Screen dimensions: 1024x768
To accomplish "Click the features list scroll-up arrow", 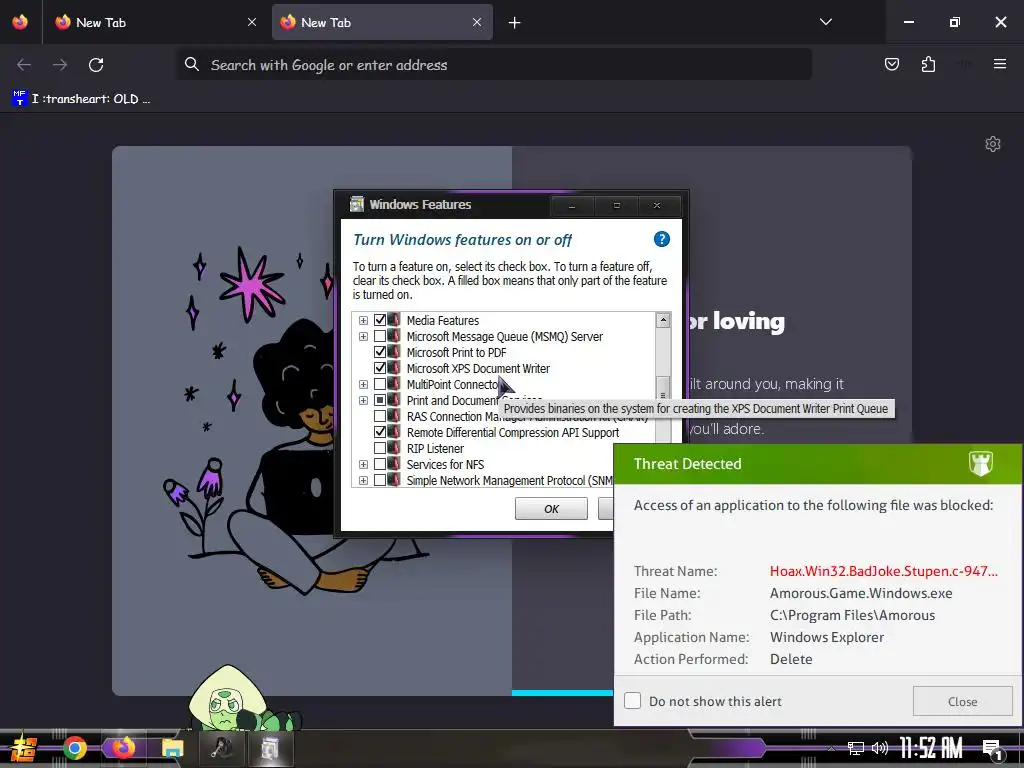I will coord(663,320).
